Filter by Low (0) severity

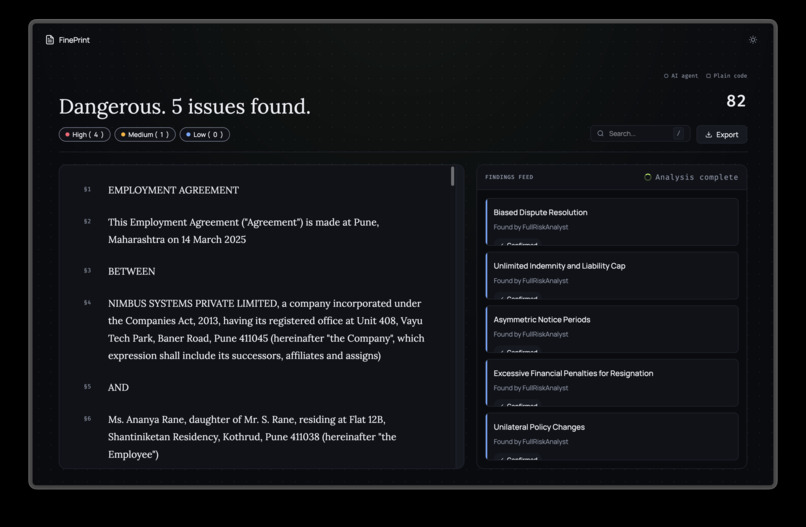(205, 135)
